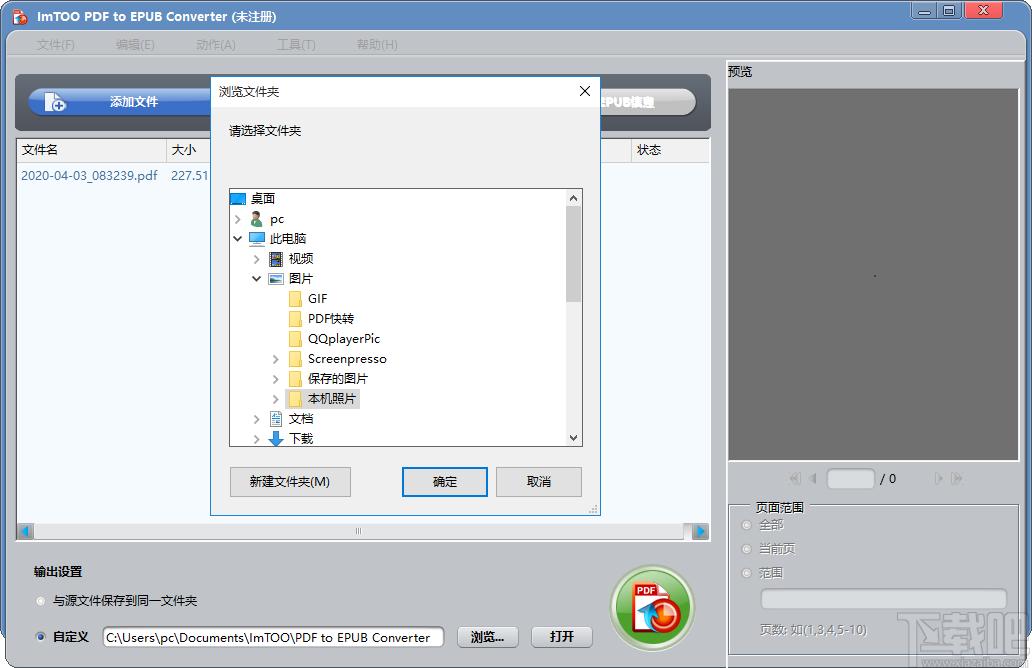Click the 本机照片 folder icon
Screen dimensions: 1032x668
point(296,399)
